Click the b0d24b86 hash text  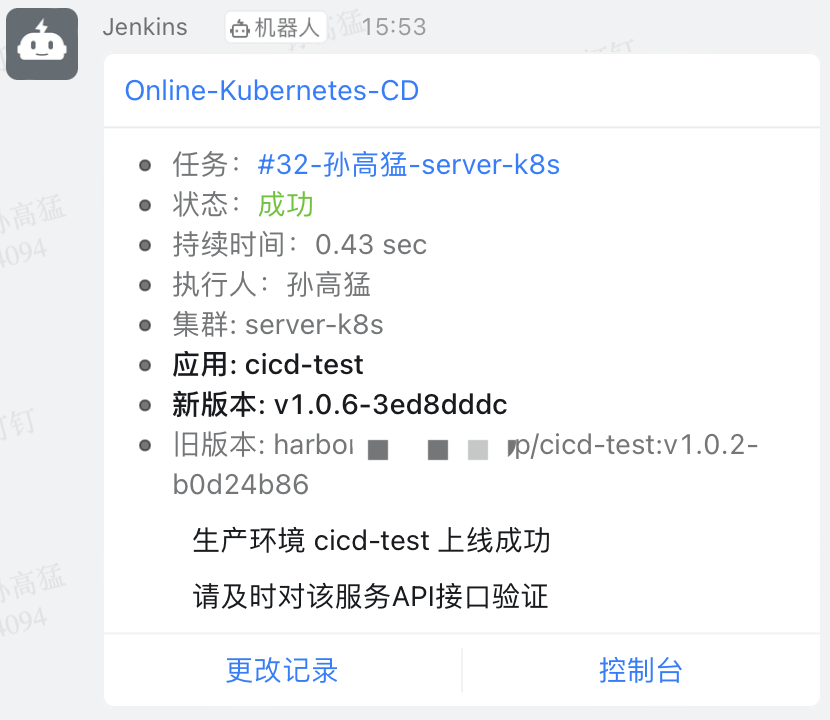[241, 484]
